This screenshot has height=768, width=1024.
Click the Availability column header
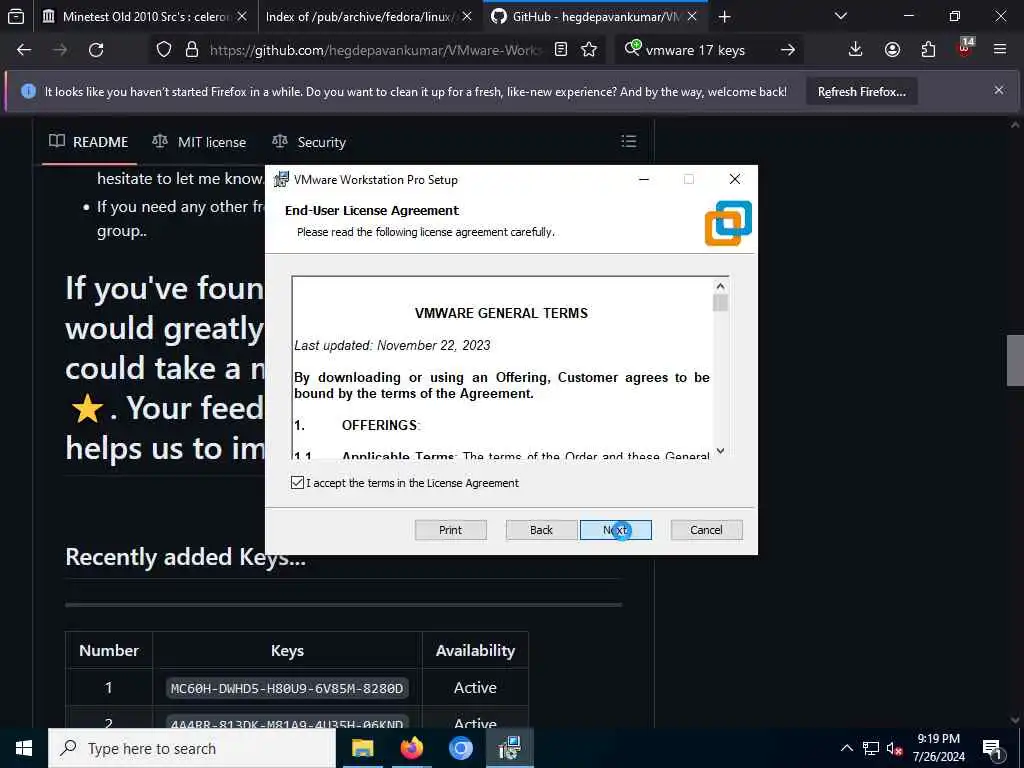coord(475,650)
